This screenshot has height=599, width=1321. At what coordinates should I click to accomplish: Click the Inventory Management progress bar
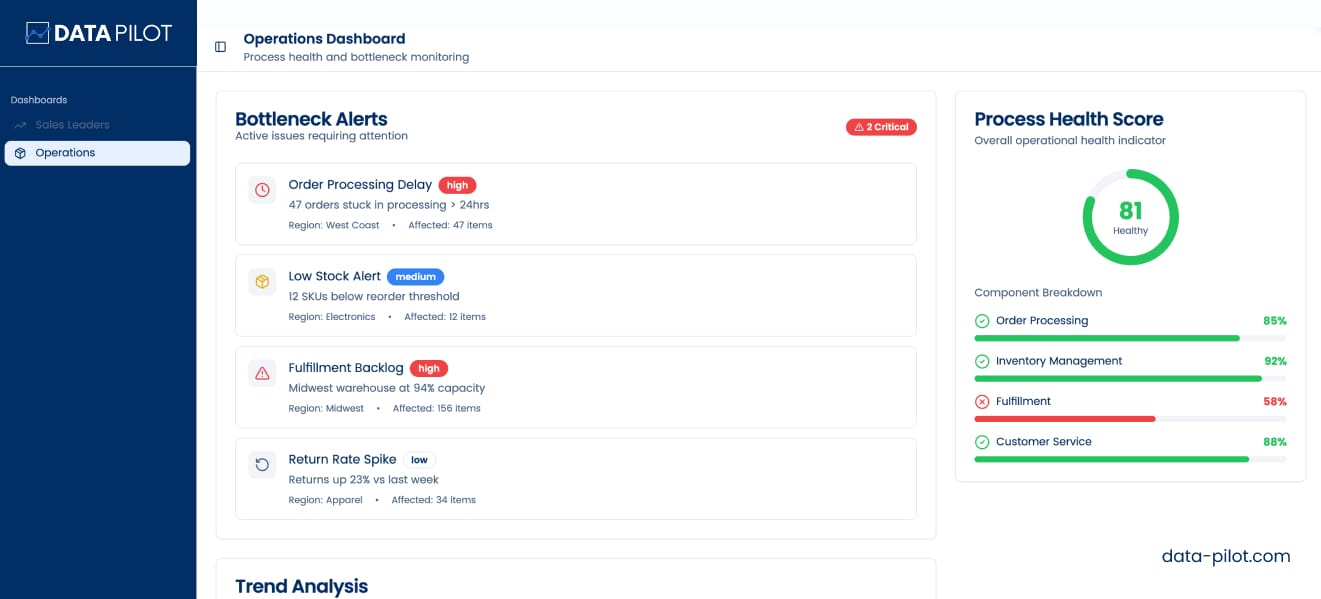1117,379
